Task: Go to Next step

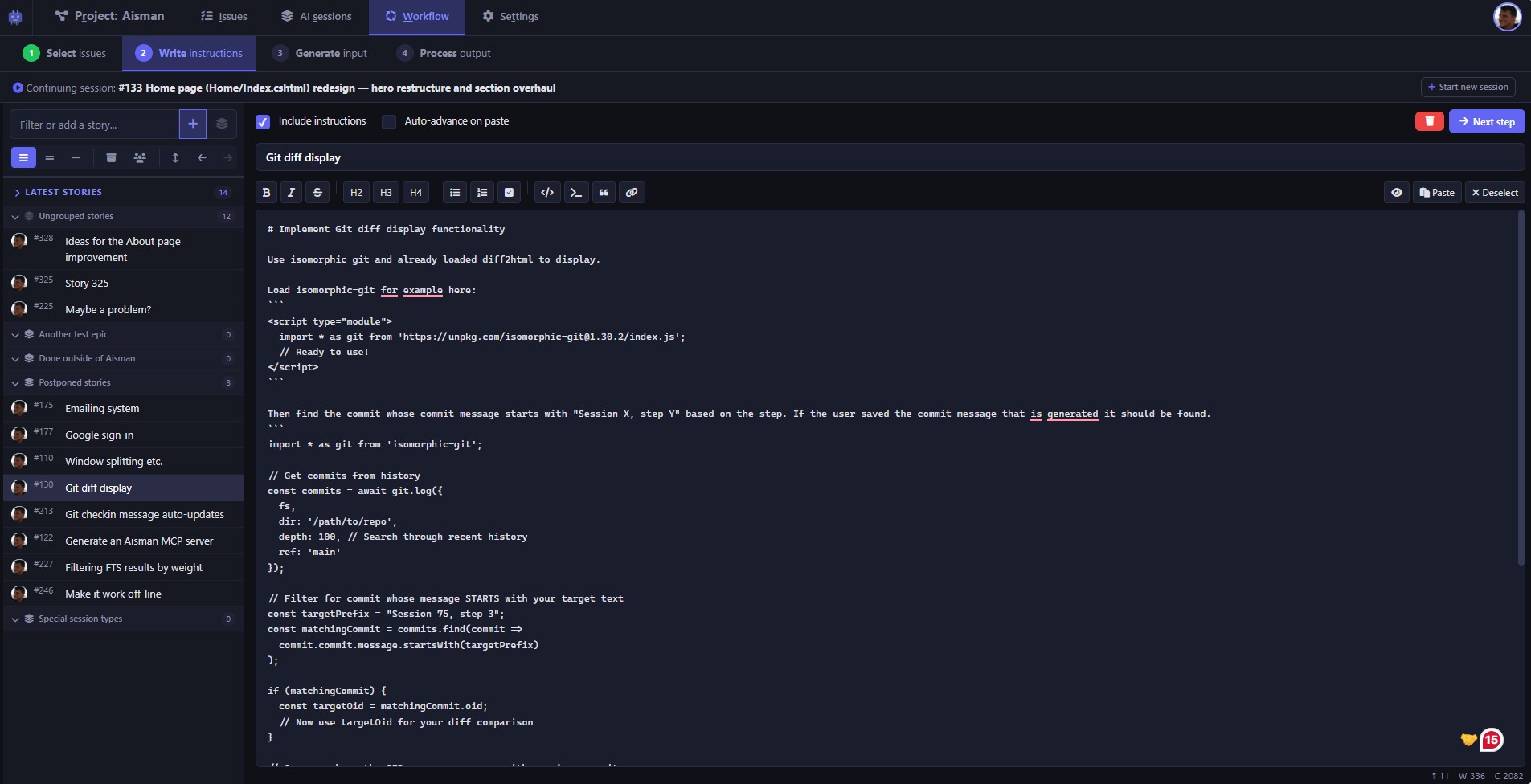Action: [x=1487, y=121]
